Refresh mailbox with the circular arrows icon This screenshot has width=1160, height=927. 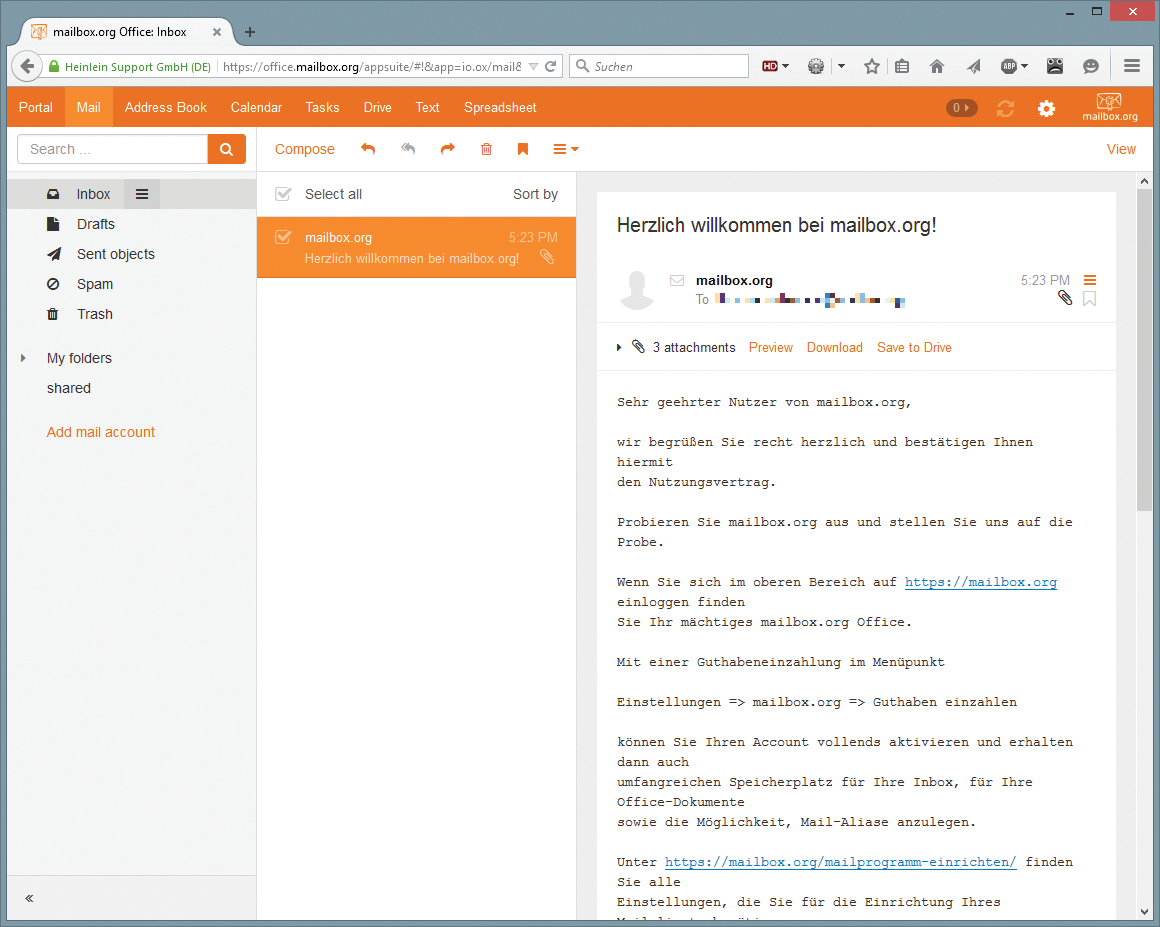pos(1005,108)
